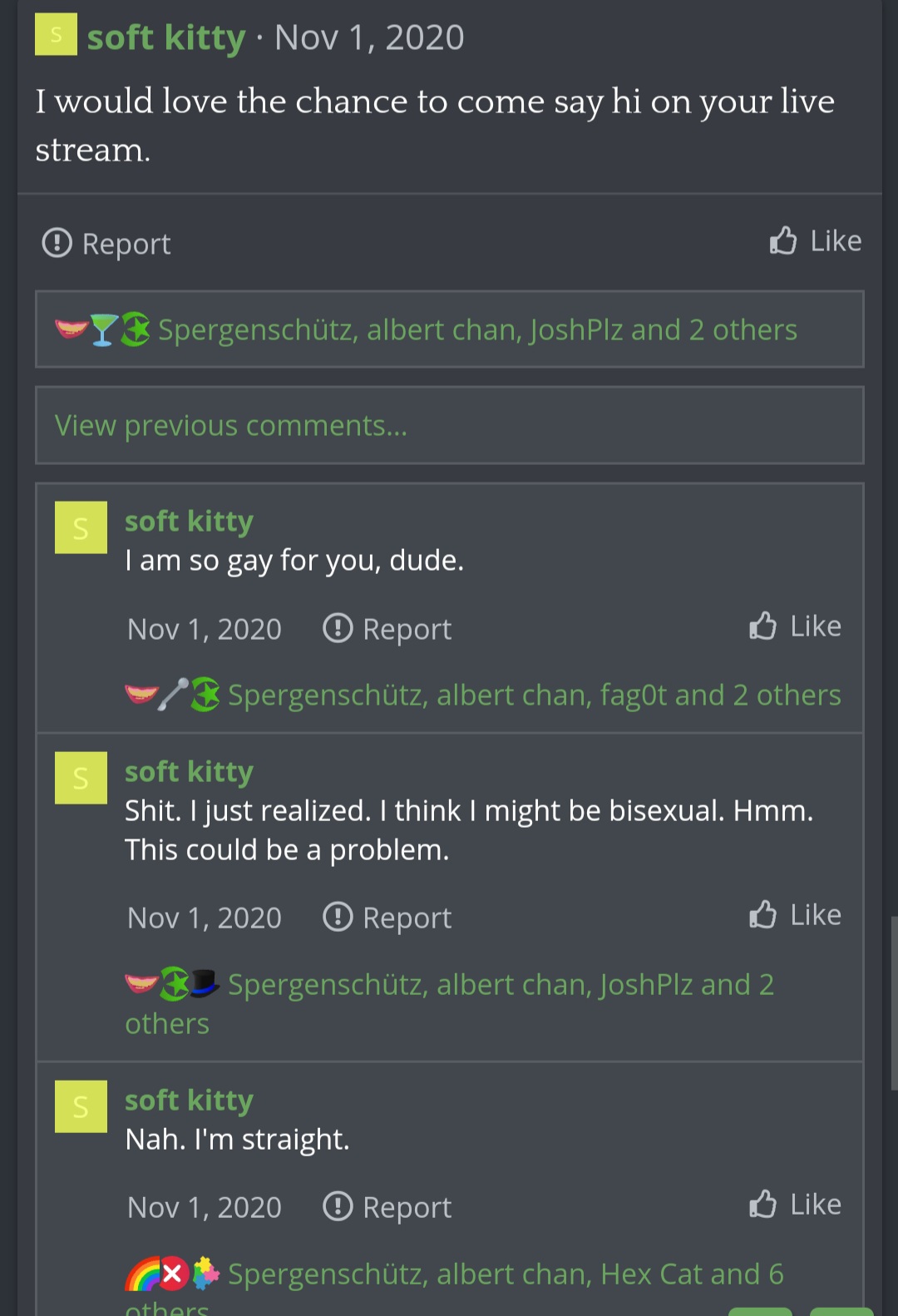Click soft kitty avatar on "Nah" comment

pyautogui.click(x=81, y=1106)
